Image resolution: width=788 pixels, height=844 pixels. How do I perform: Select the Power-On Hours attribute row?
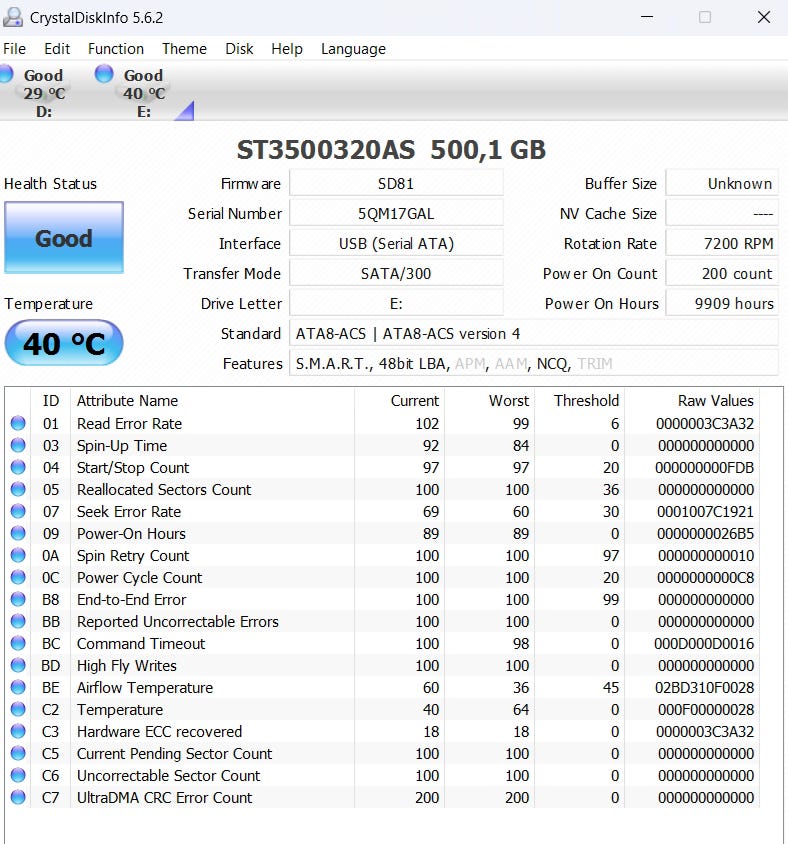[x=131, y=534]
